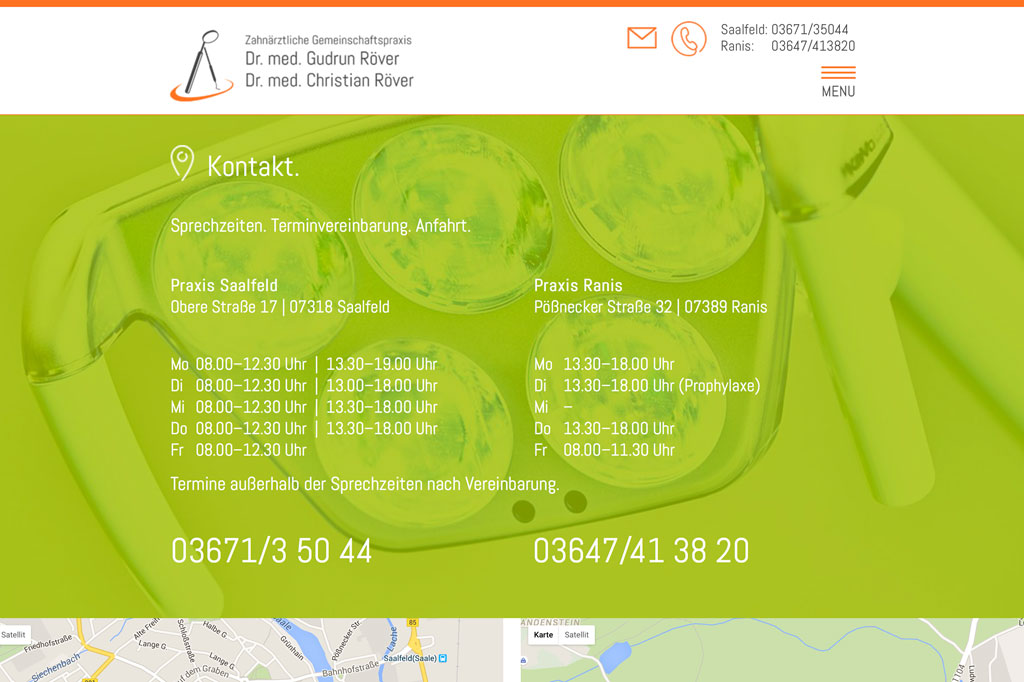Screen dimensions: 1024x682
Task: Click Saalfeld Do morning hours 08.00–12.30 Uhr
Action: pos(251,429)
